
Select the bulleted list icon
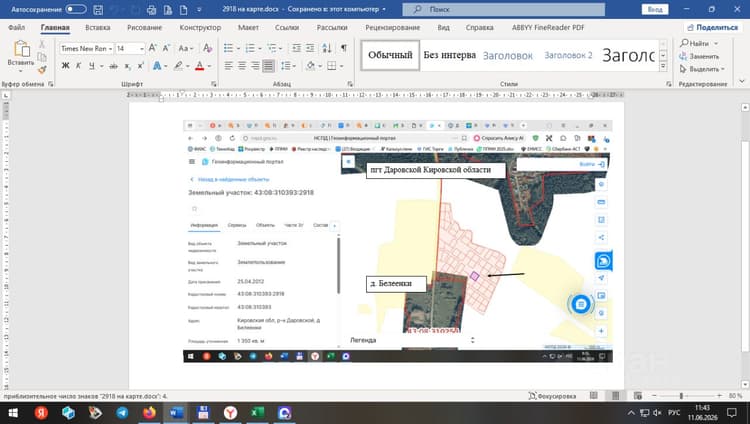coord(228,48)
